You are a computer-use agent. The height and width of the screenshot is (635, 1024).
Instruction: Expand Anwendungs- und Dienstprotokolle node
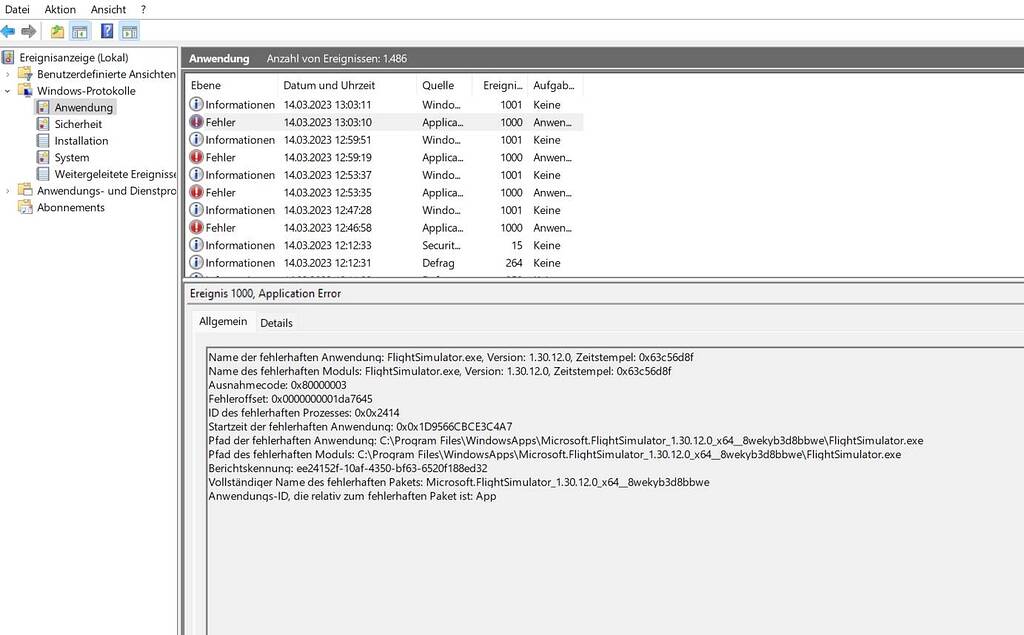(x=8, y=191)
